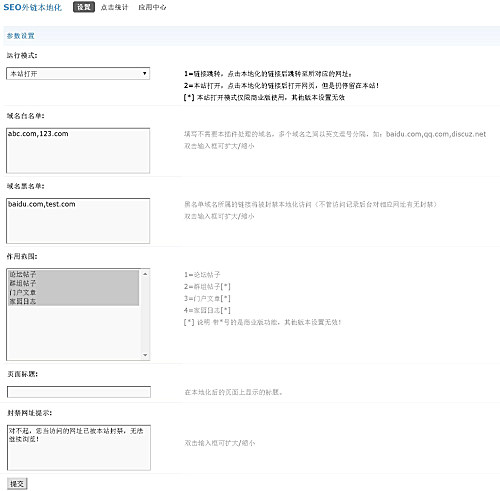This screenshot has height=491, width=500.
Task: Click the 域名白名单 label
Action: click(x=25, y=116)
